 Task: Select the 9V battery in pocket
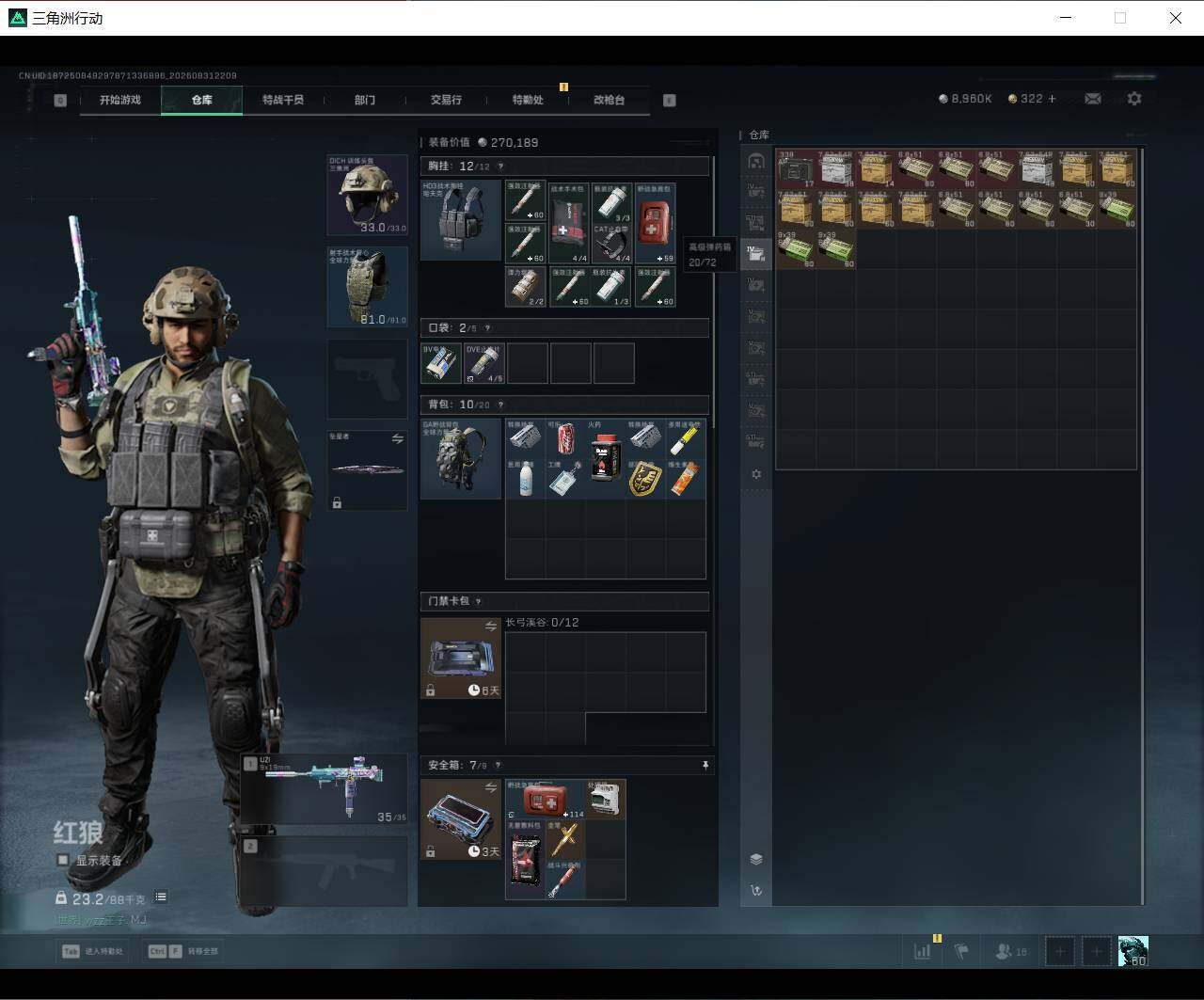(441, 363)
